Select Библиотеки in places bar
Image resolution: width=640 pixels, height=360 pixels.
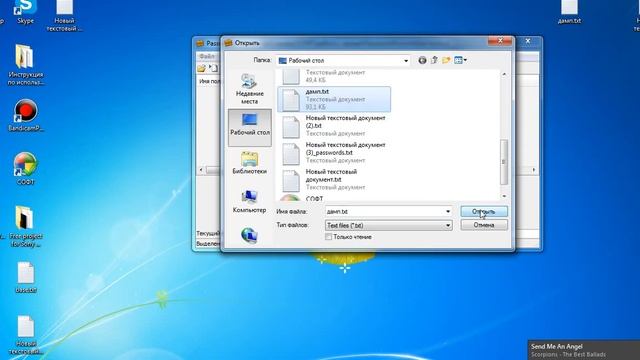point(249,163)
